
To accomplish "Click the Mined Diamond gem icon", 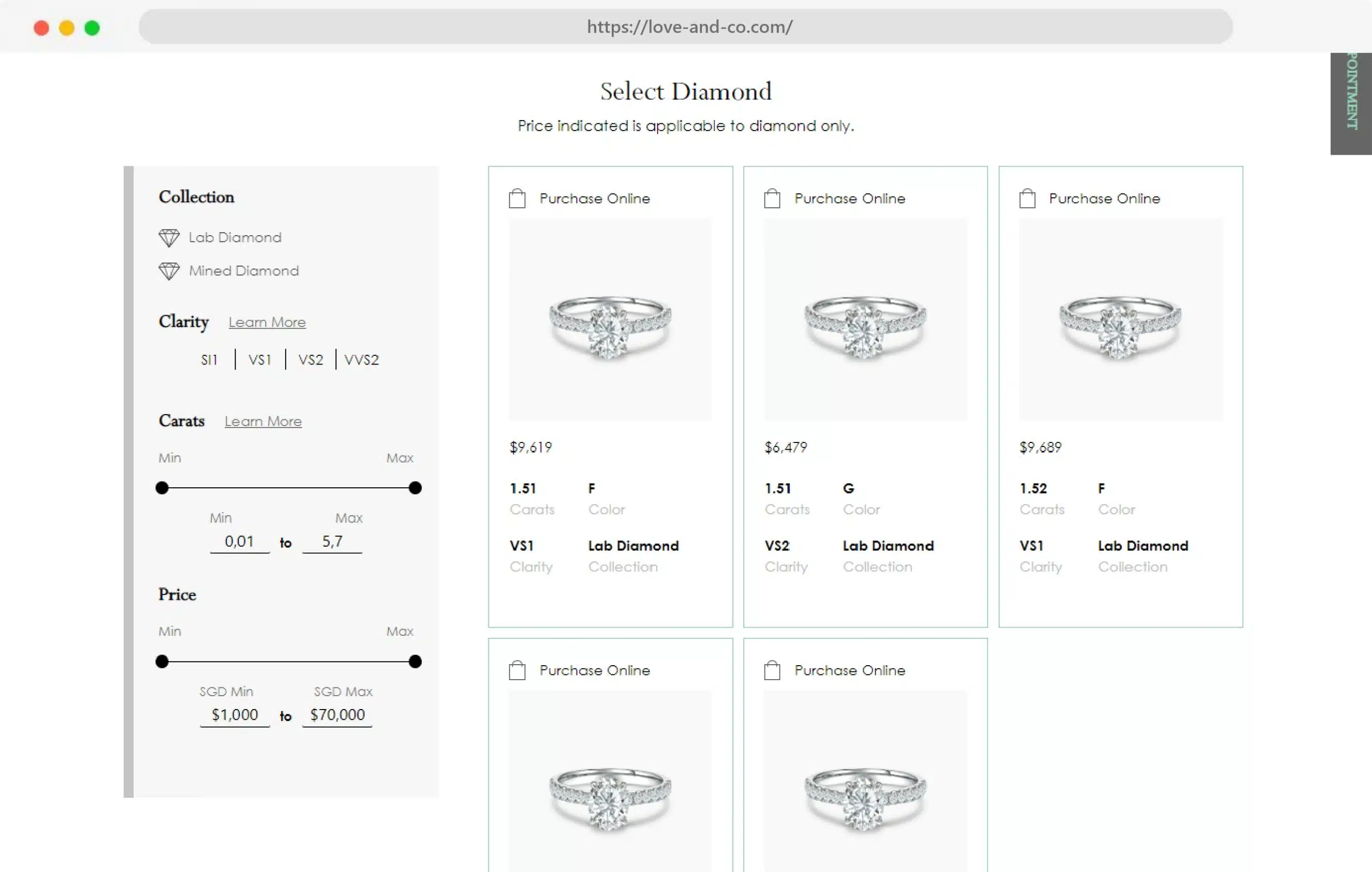I will [x=169, y=271].
